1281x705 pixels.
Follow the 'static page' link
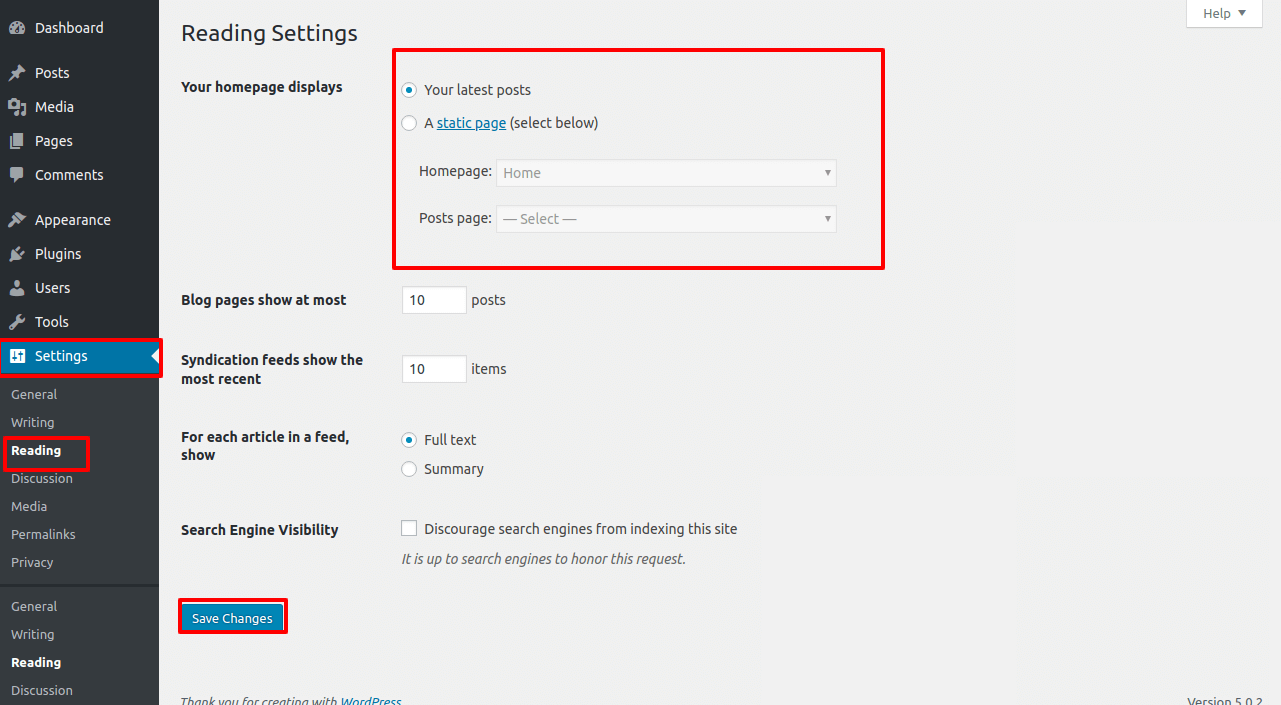click(471, 124)
